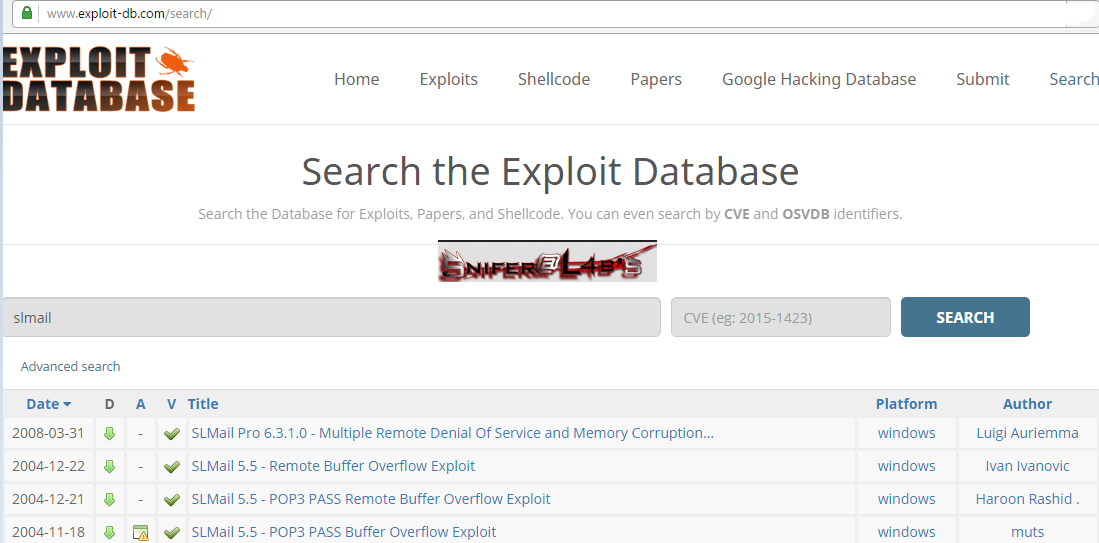Open SLMail Pro 6.3.1.0 exploit title
The image size is (1099, 543).
(x=453, y=433)
